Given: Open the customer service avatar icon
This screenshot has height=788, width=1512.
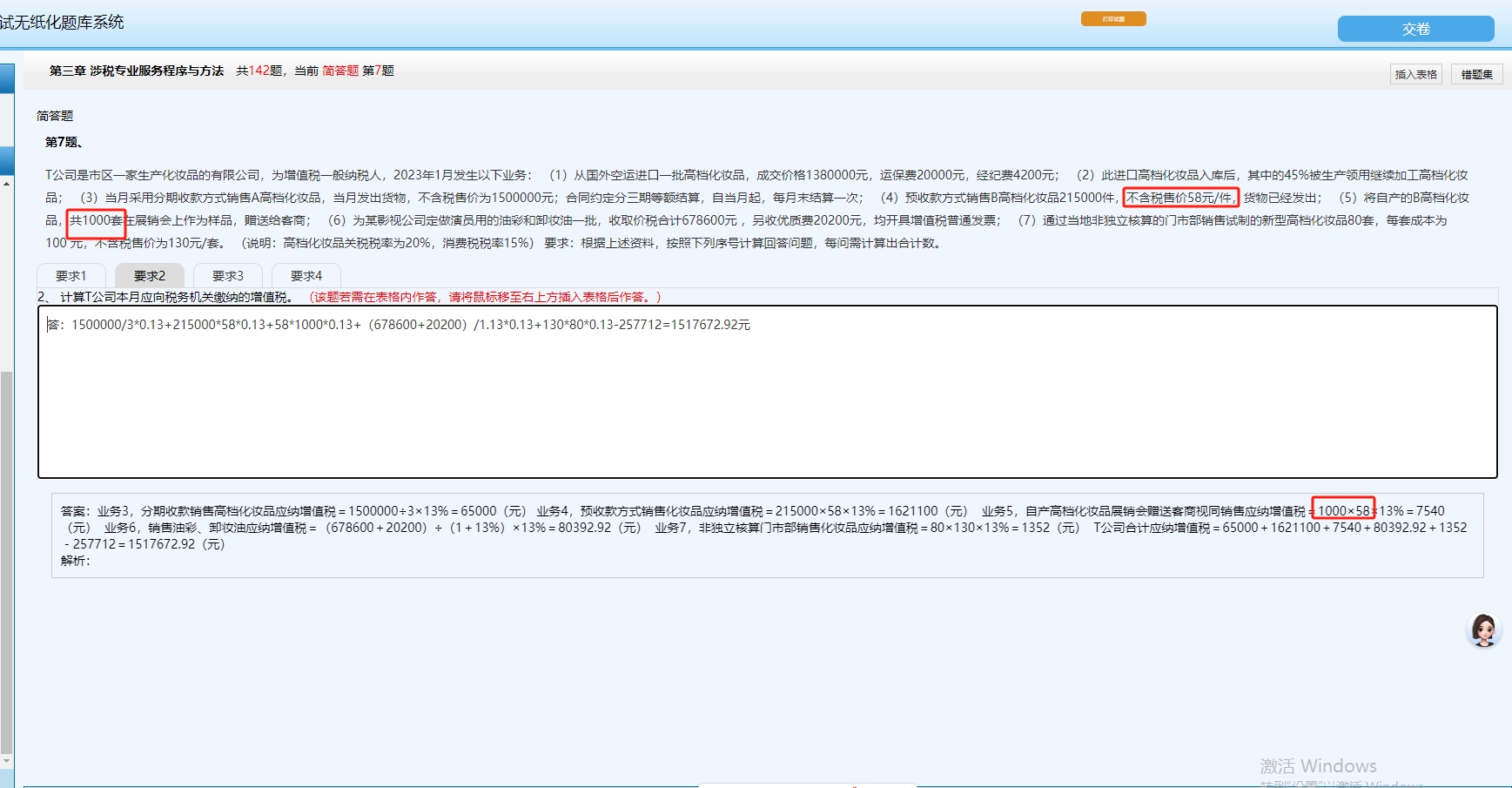Looking at the screenshot, I should (1483, 630).
